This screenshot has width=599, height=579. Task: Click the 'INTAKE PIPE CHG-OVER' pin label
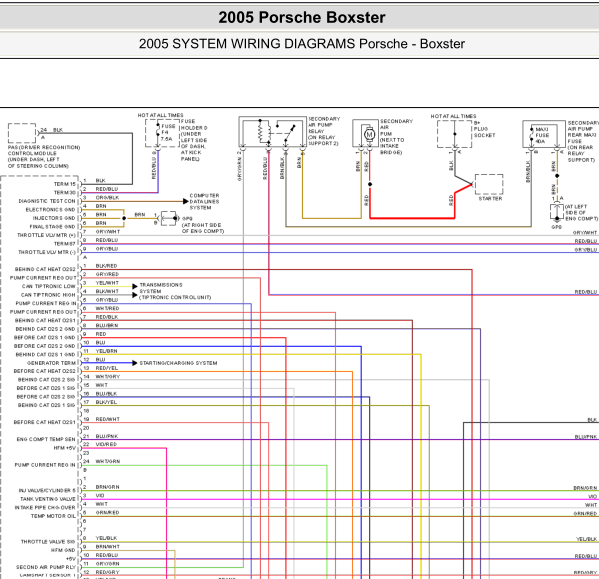45,508
